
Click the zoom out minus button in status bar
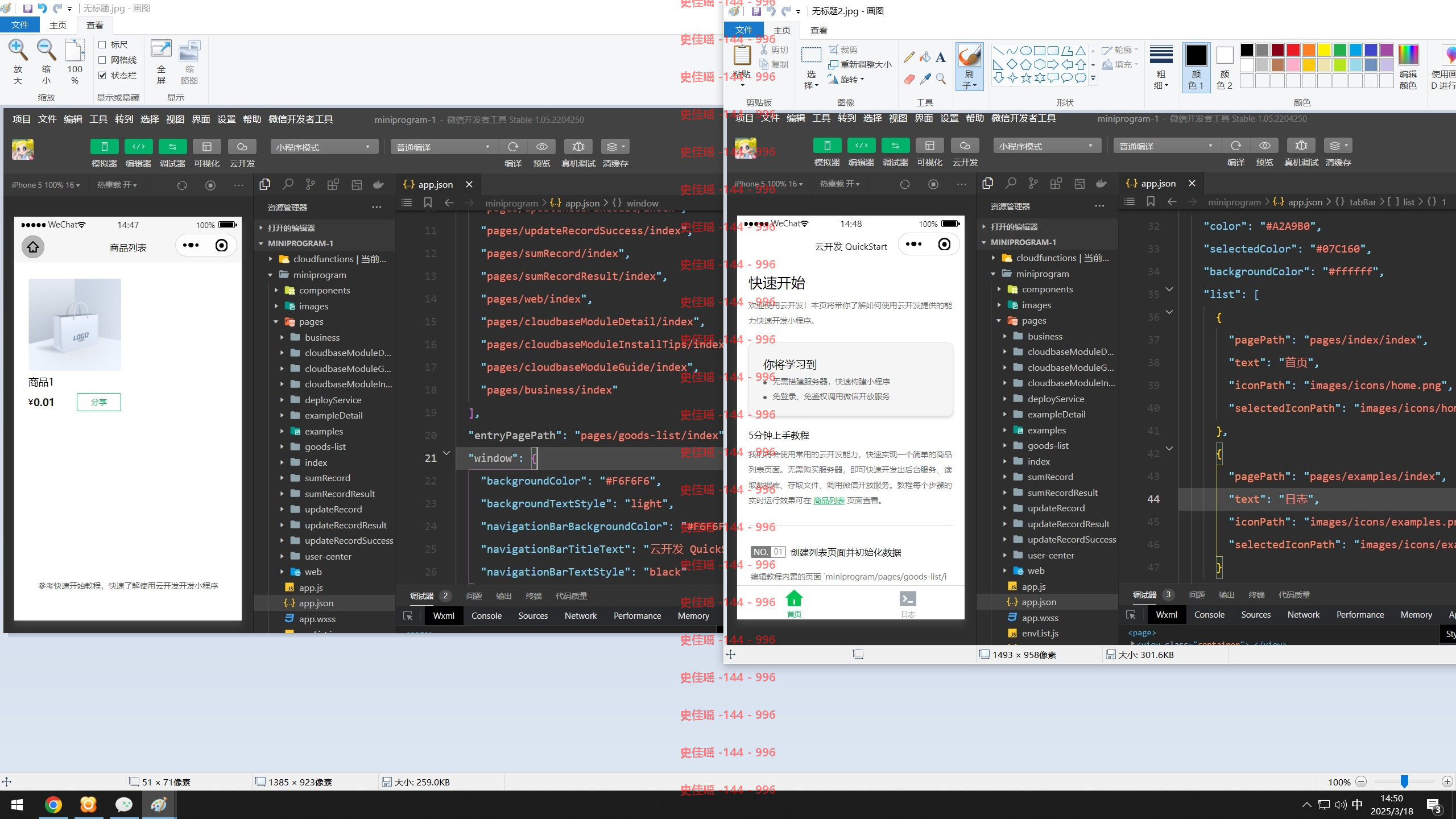1361,782
